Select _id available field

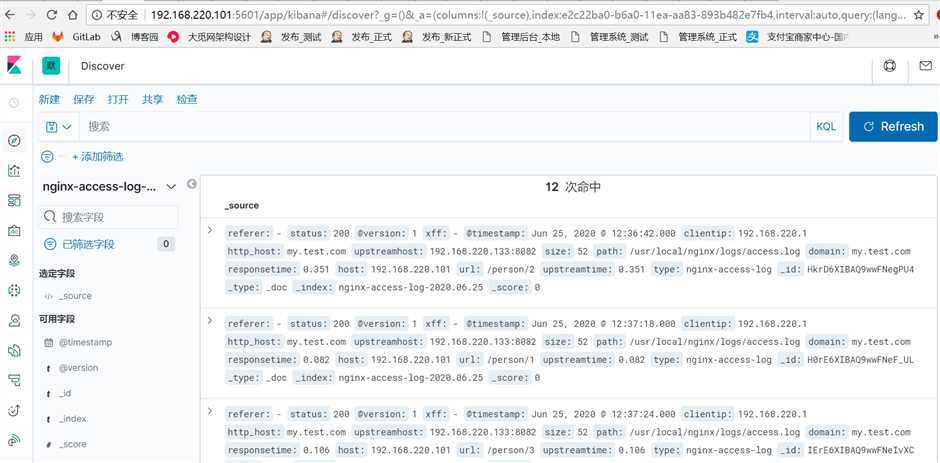65,393
